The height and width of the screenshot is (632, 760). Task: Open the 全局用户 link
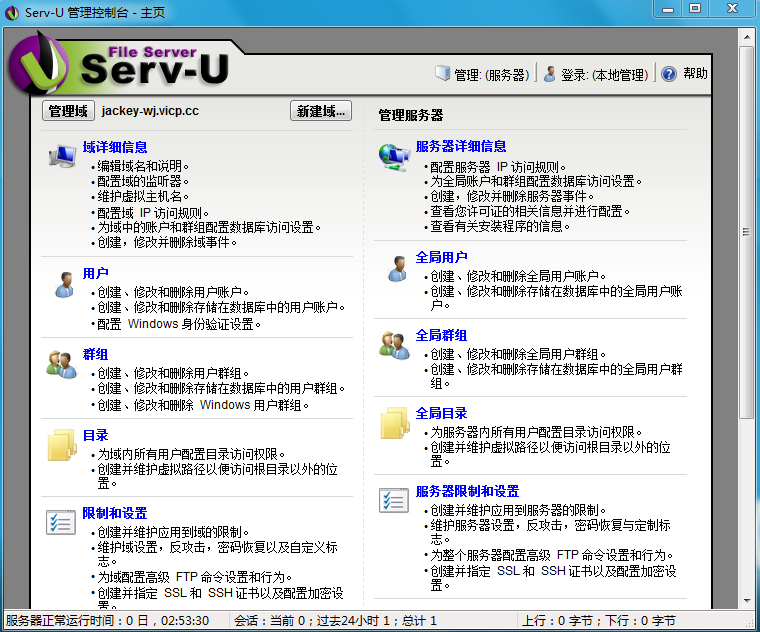tap(442, 257)
